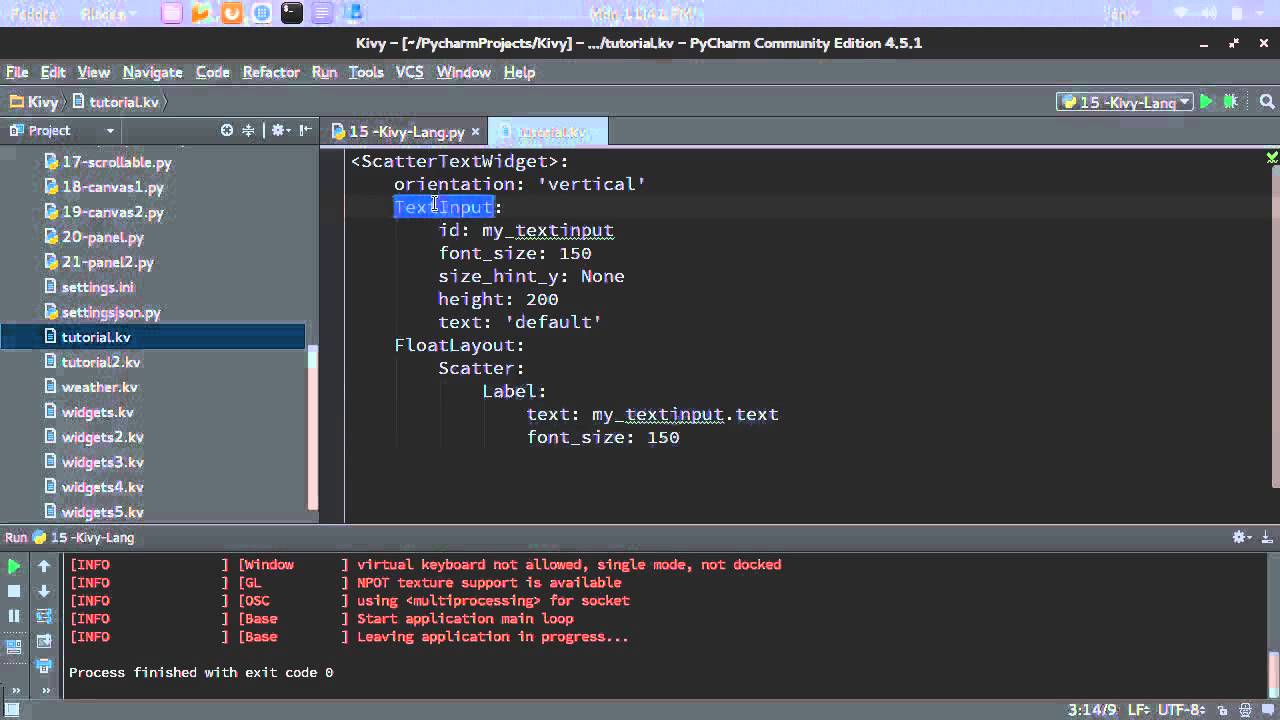1280x720 pixels.
Task: Click the 3:14/9 caret position in status bar
Action: 1092,709
